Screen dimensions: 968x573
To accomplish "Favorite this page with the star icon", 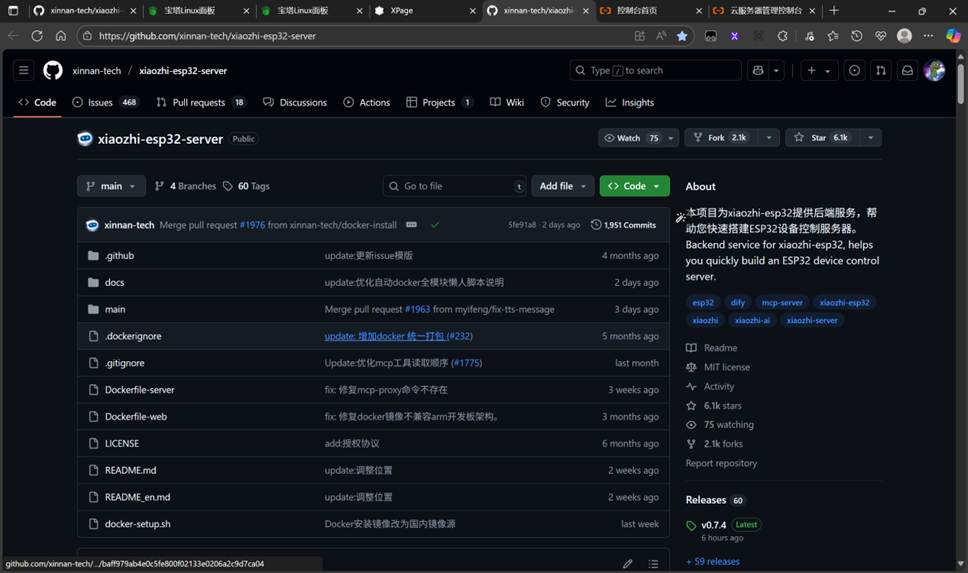I will [682, 36].
